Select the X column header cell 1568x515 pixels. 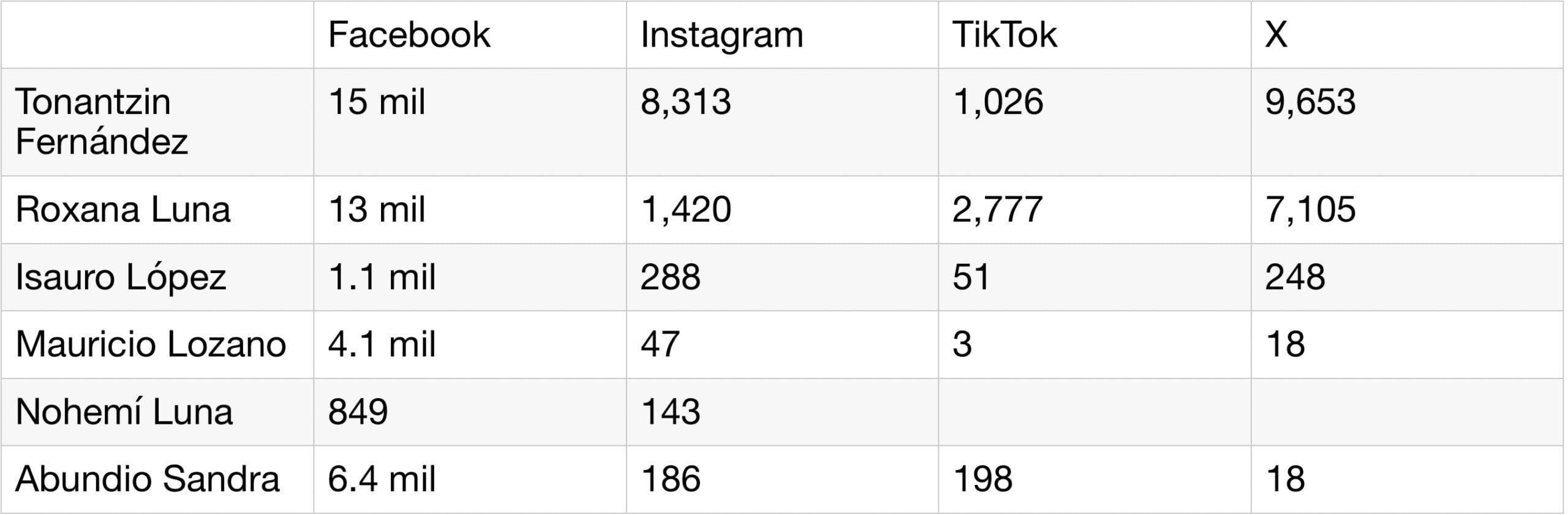tap(1407, 35)
